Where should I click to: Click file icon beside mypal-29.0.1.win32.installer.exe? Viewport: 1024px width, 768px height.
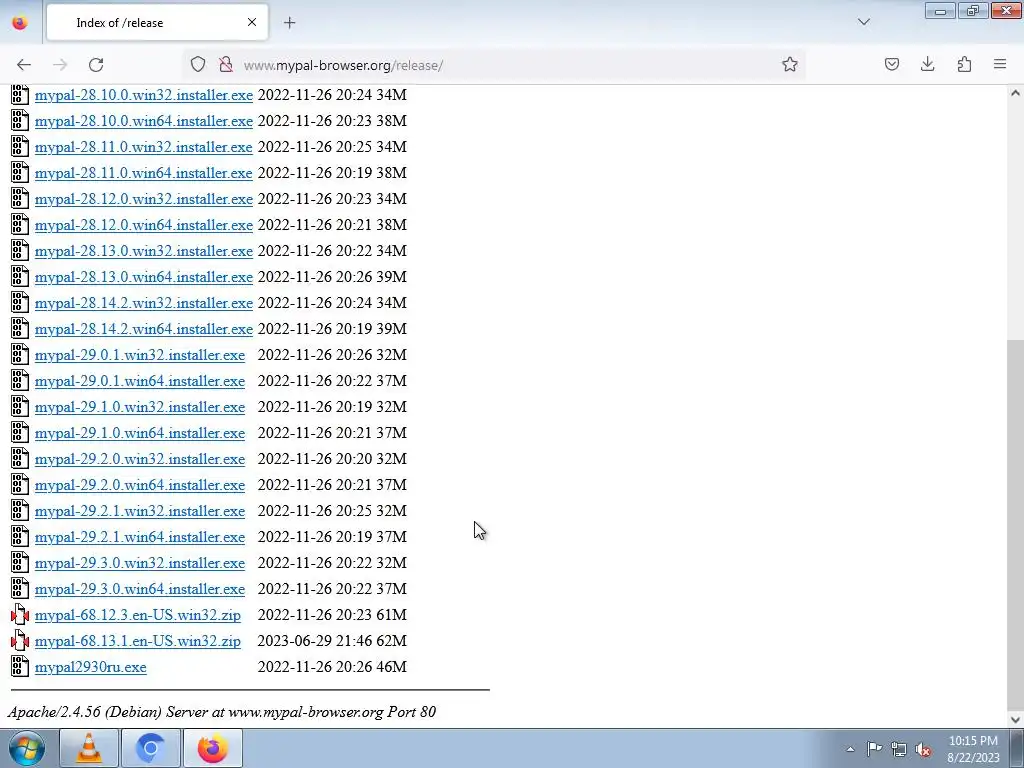click(20, 355)
